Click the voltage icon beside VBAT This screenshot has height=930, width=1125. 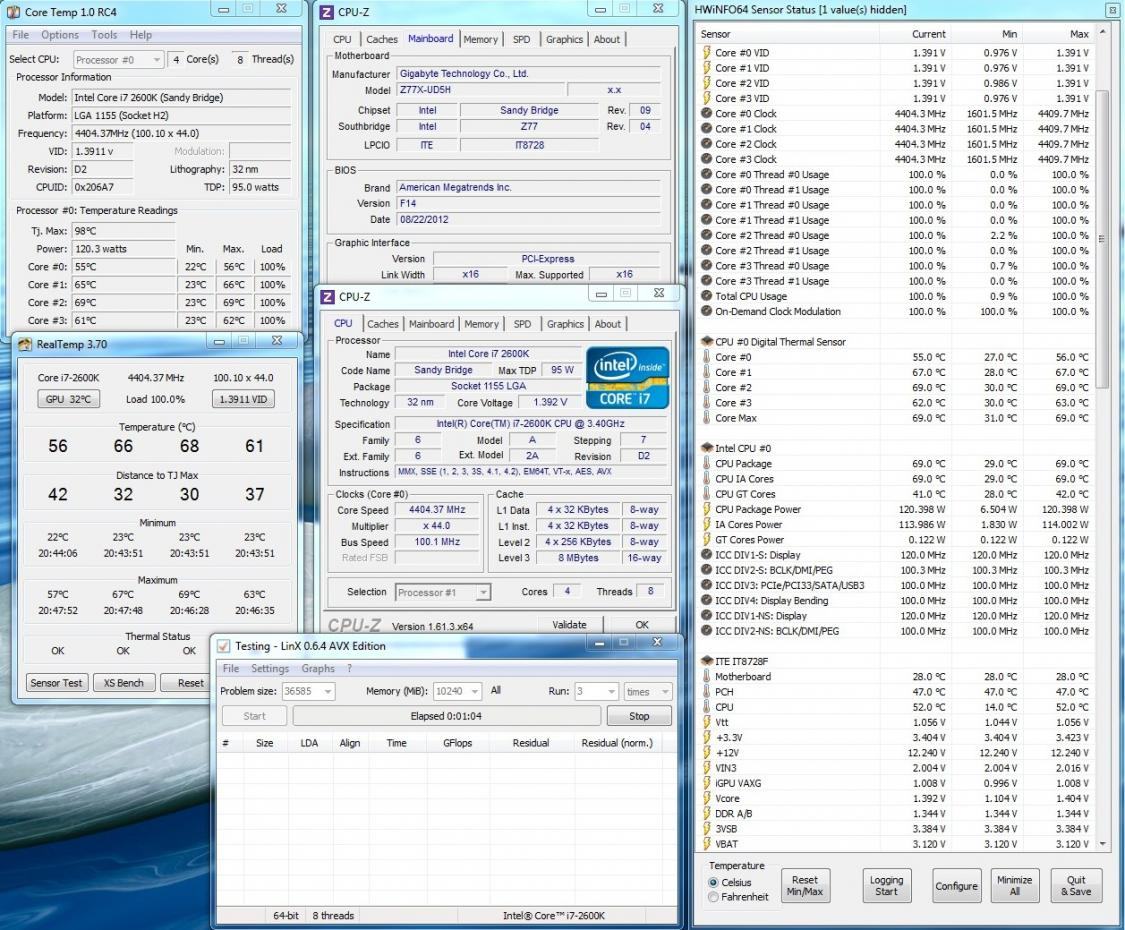(x=707, y=844)
